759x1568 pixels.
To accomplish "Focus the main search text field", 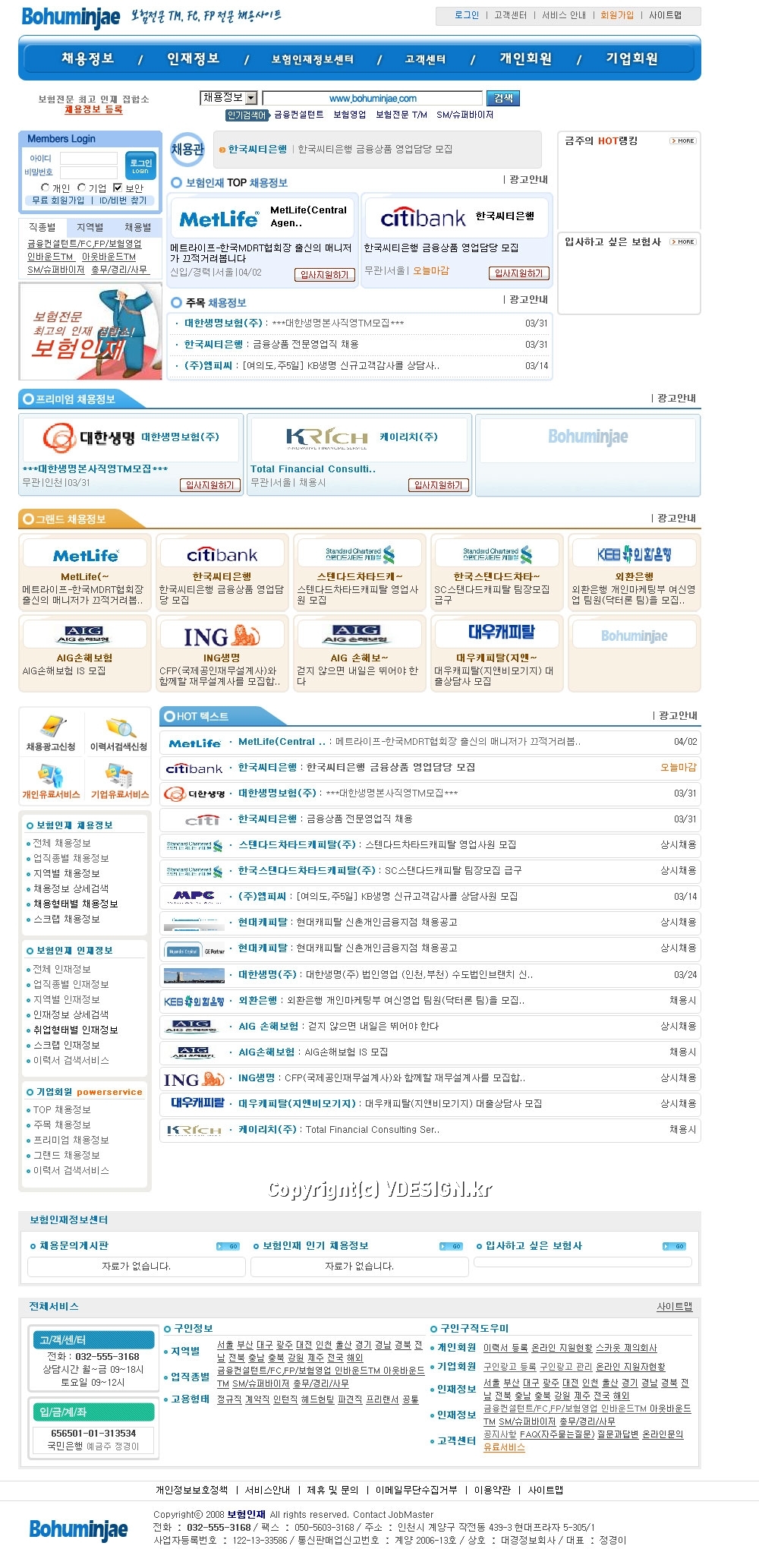I will (x=373, y=98).
